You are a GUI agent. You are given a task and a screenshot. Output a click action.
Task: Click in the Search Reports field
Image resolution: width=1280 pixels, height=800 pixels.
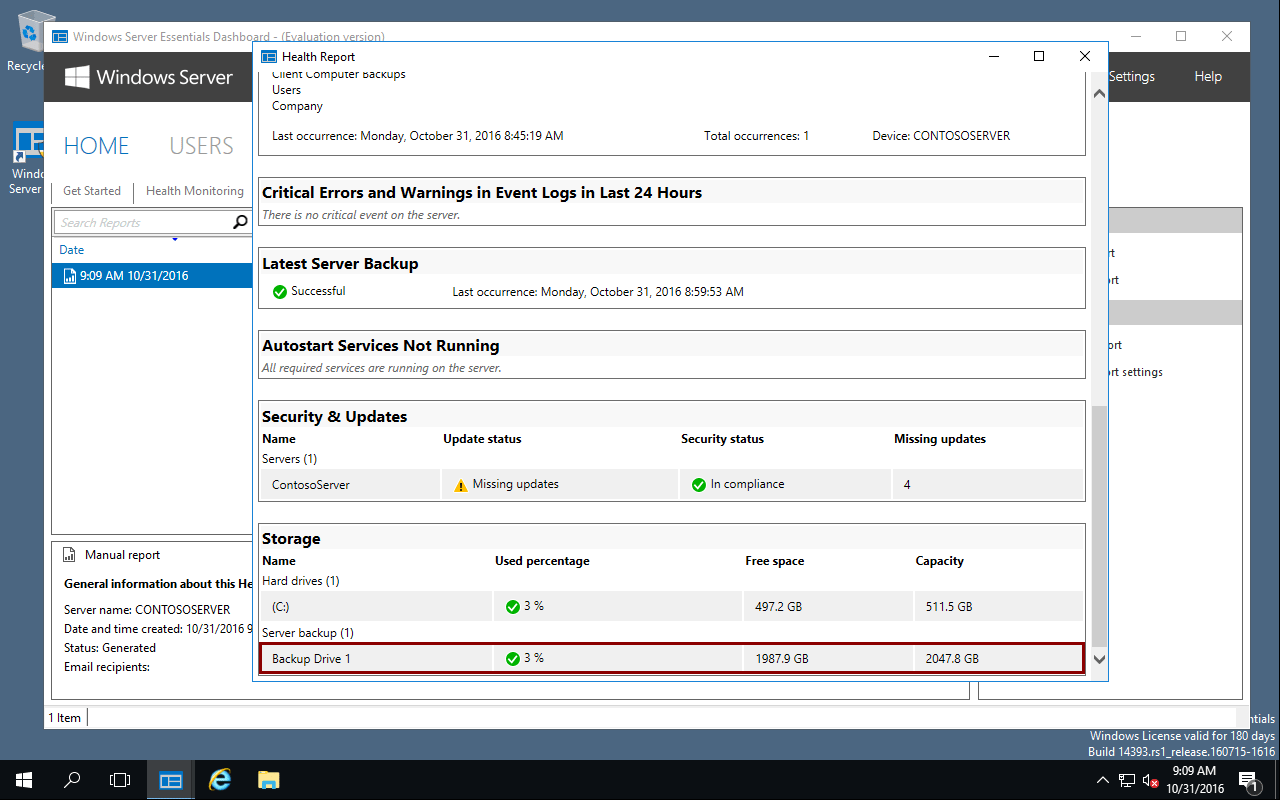143,222
